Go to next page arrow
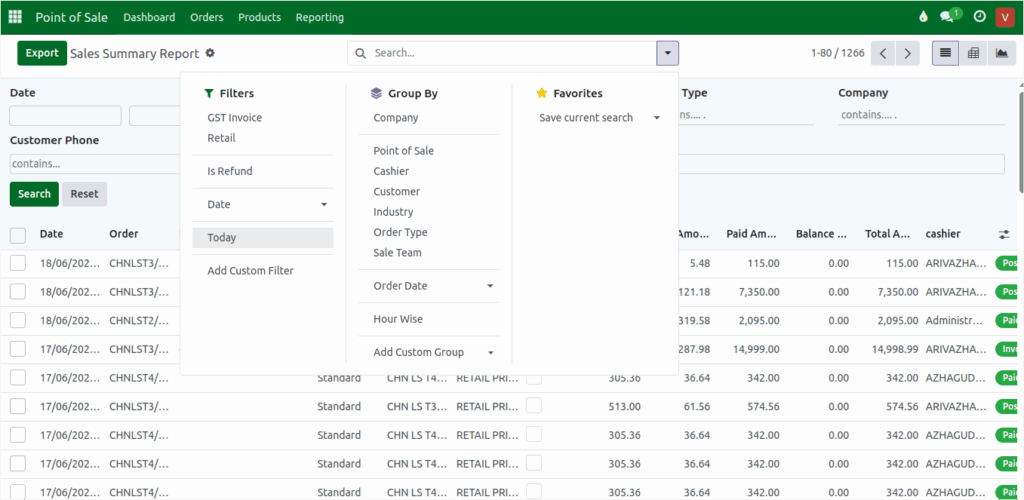The height and width of the screenshot is (500, 1024). (x=908, y=54)
